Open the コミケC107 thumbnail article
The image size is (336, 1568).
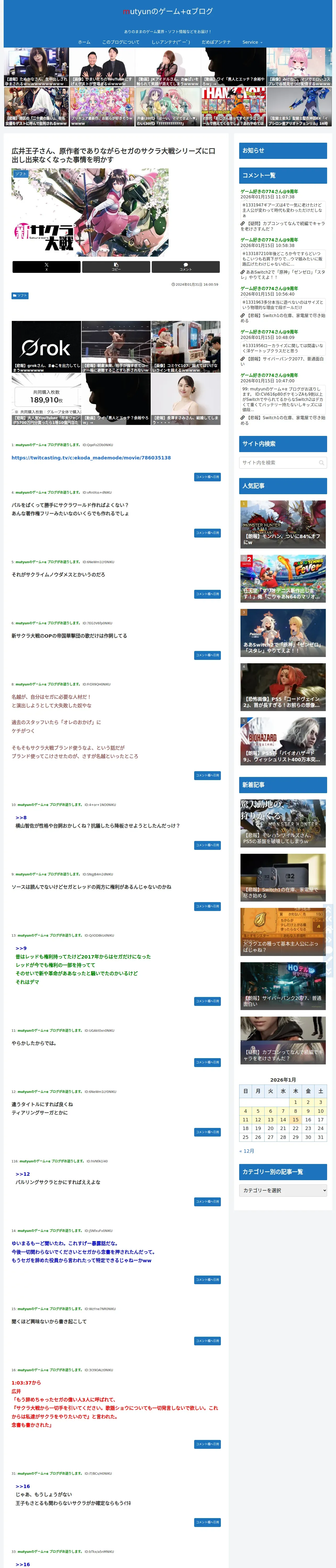186,347
